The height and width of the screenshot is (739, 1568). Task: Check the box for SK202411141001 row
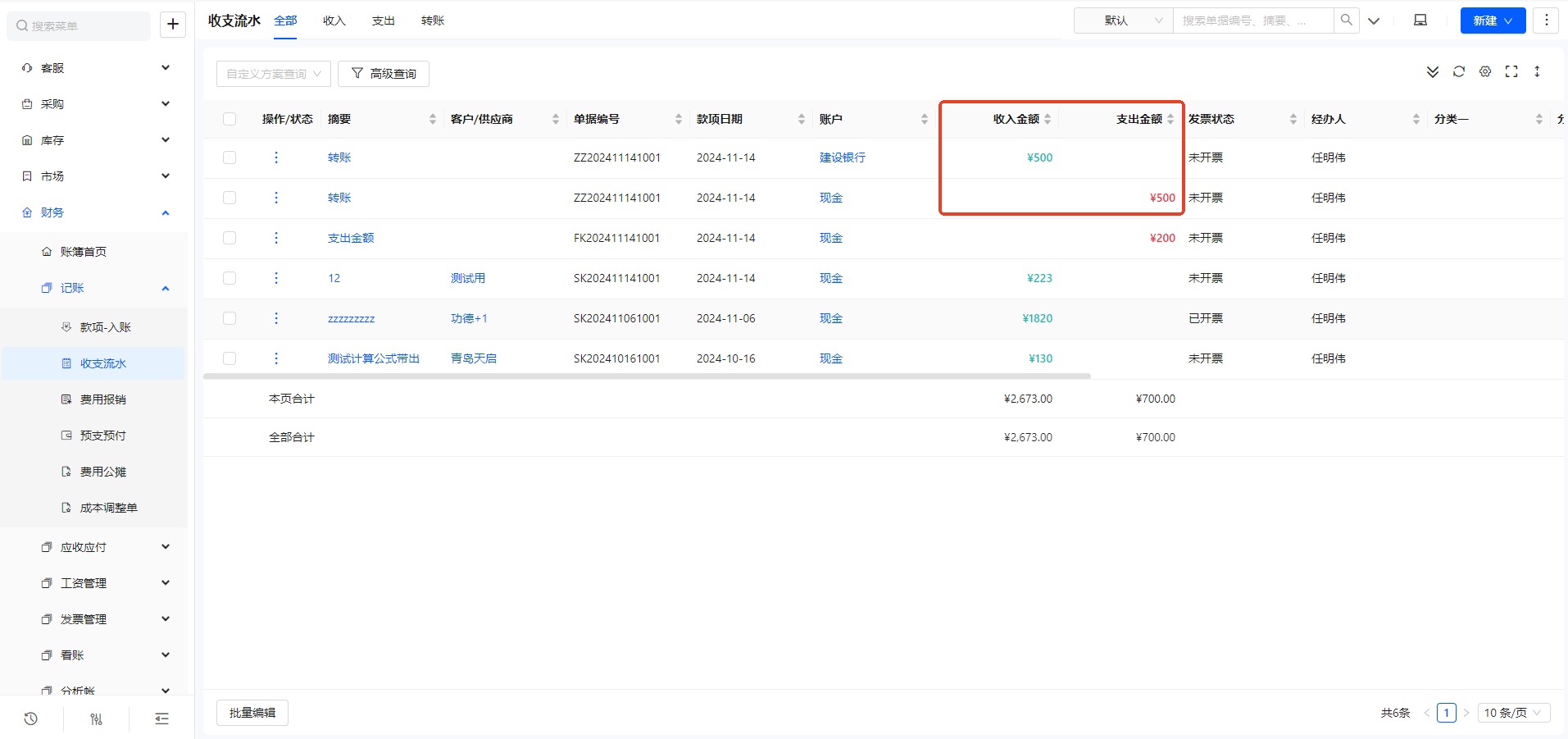tap(230, 278)
